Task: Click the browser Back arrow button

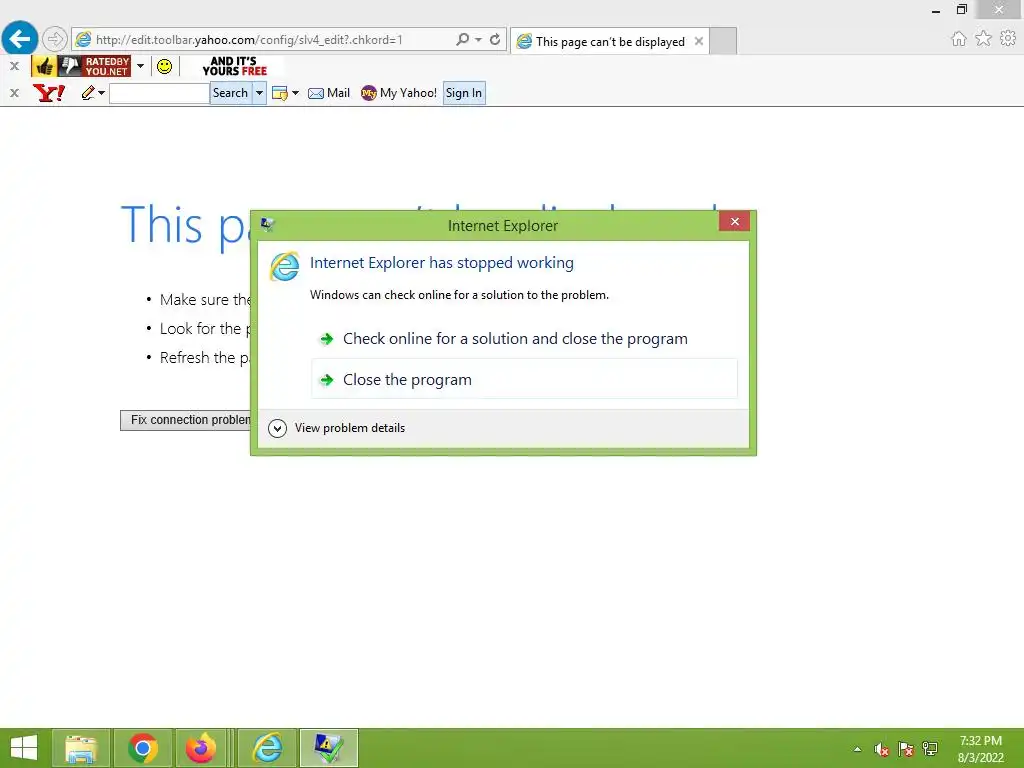Action: click(20, 39)
